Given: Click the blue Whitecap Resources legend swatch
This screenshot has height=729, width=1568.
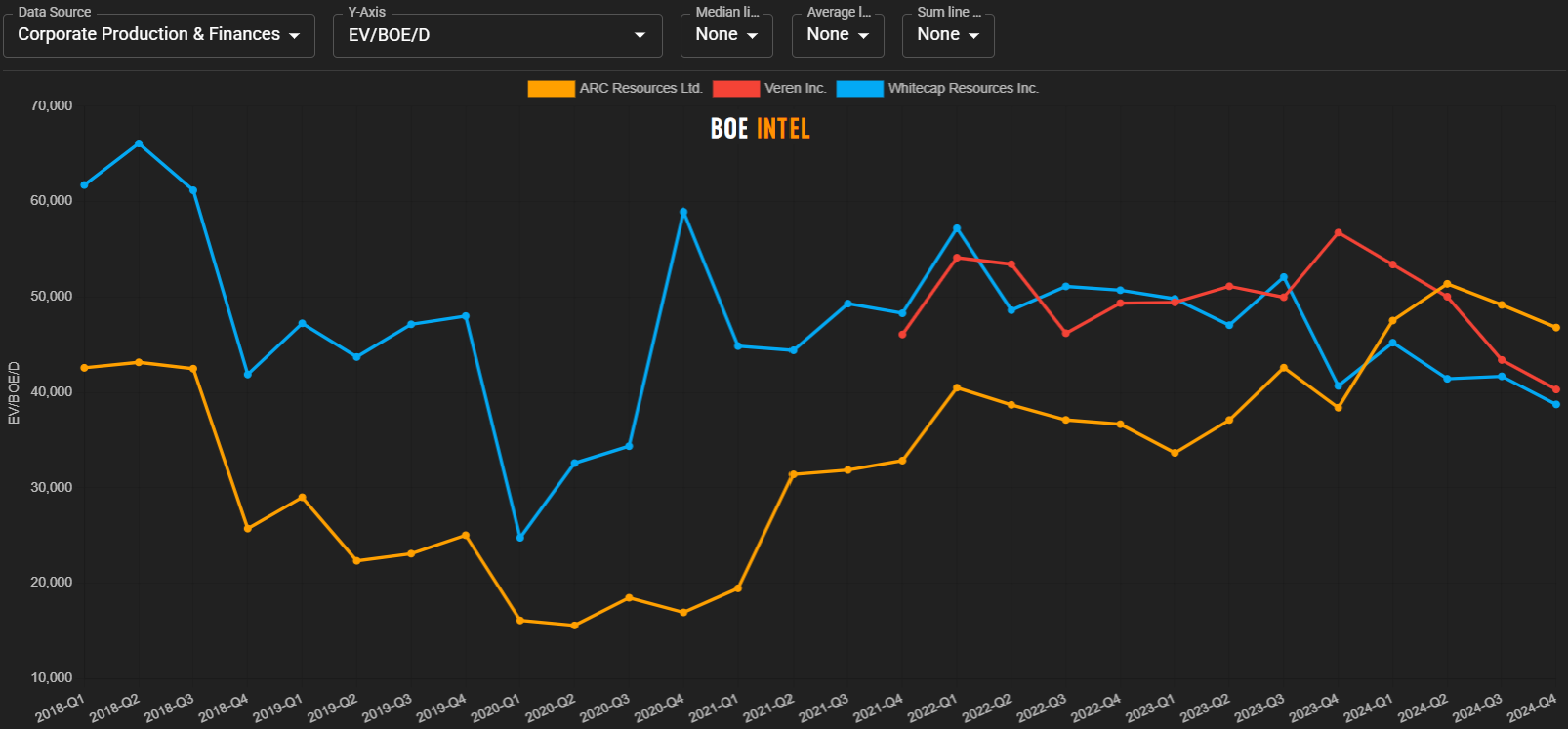Looking at the screenshot, I should coord(859,89).
